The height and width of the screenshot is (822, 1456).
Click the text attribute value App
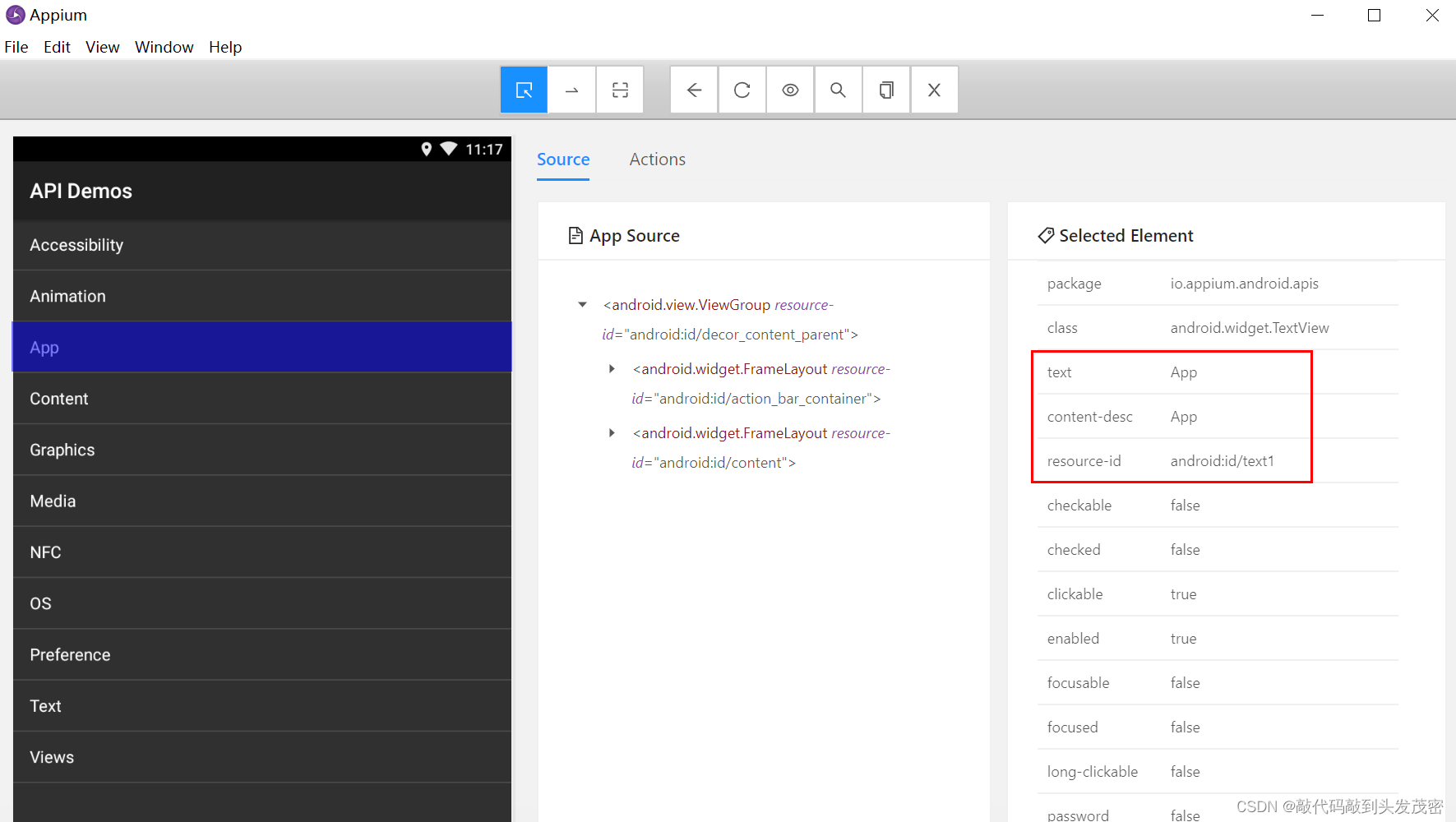click(1184, 372)
